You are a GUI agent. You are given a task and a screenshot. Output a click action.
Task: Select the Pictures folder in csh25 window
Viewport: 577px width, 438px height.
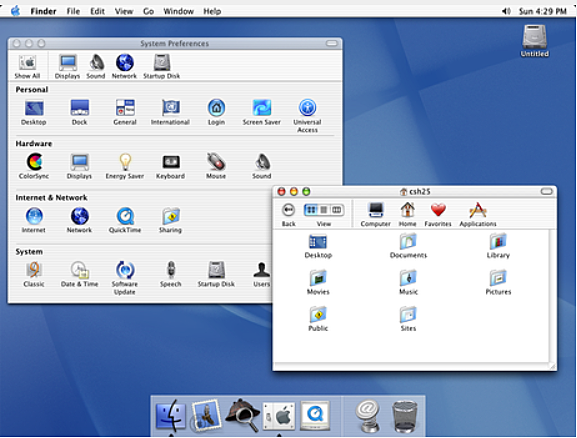coord(498,283)
